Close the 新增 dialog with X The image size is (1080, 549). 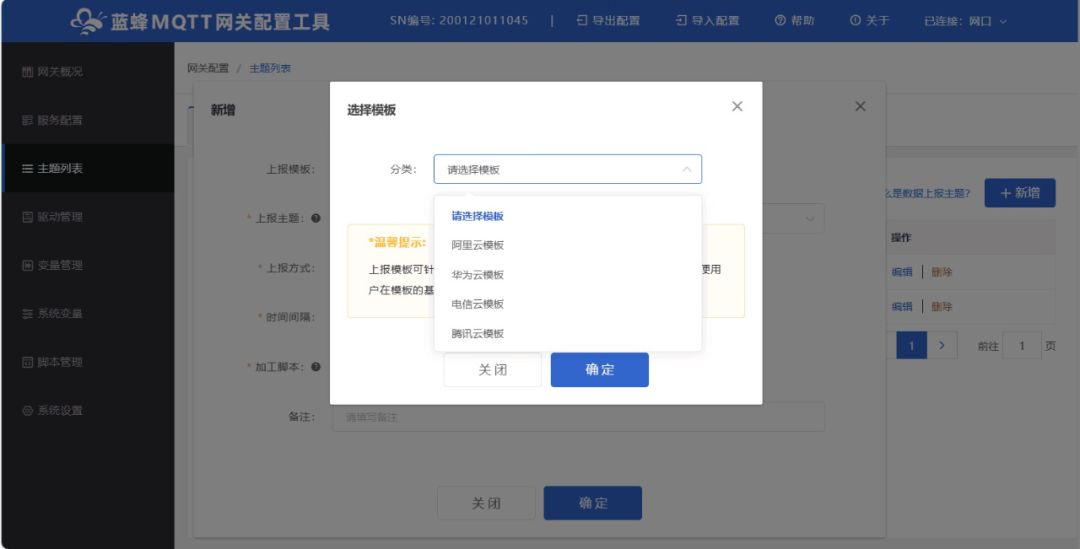point(860,107)
